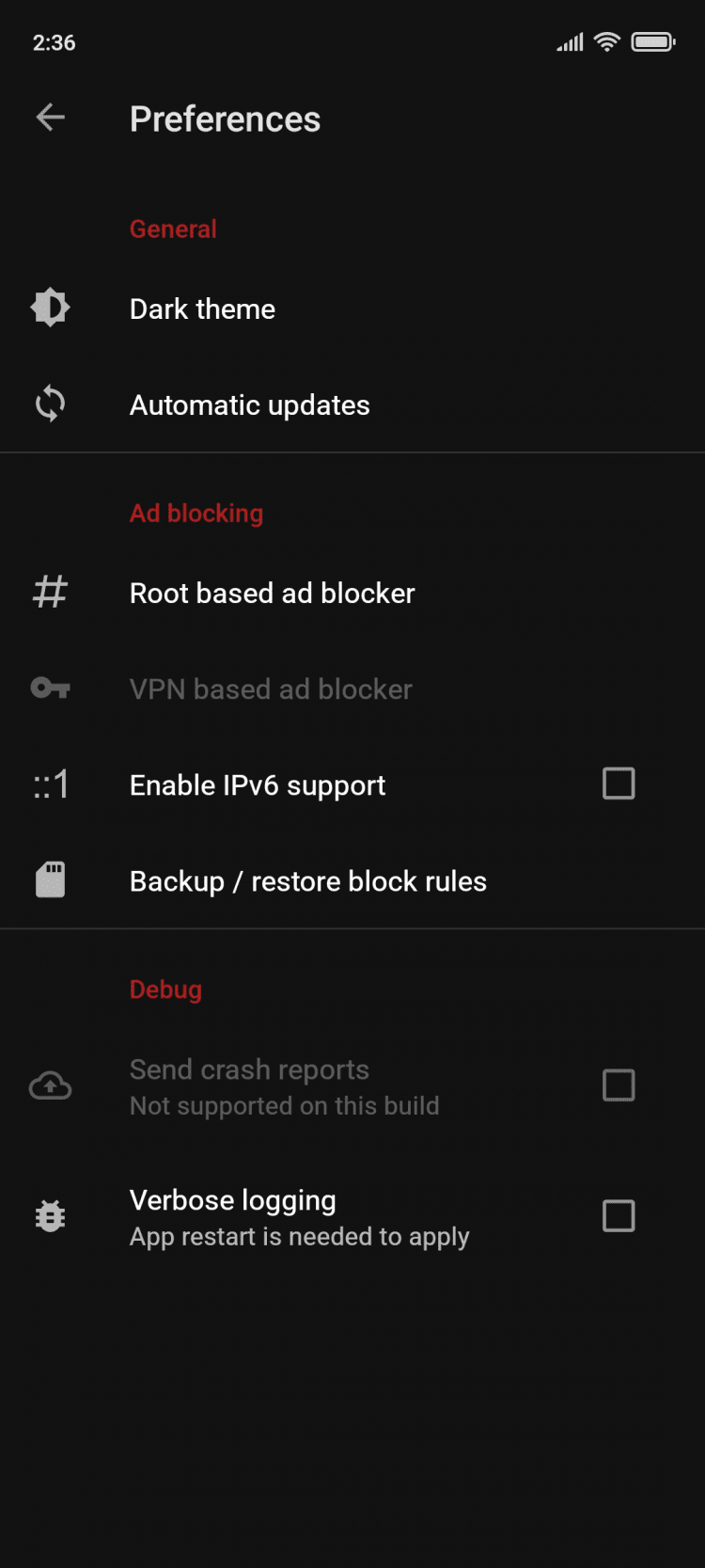The width and height of the screenshot is (705, 1568).
Task: Tap the battery icon in status bar
Action: 652,42
